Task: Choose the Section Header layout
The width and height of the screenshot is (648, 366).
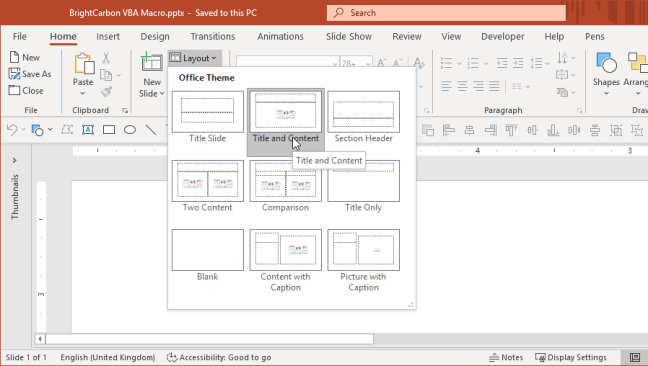Action: tap(364, 117)
